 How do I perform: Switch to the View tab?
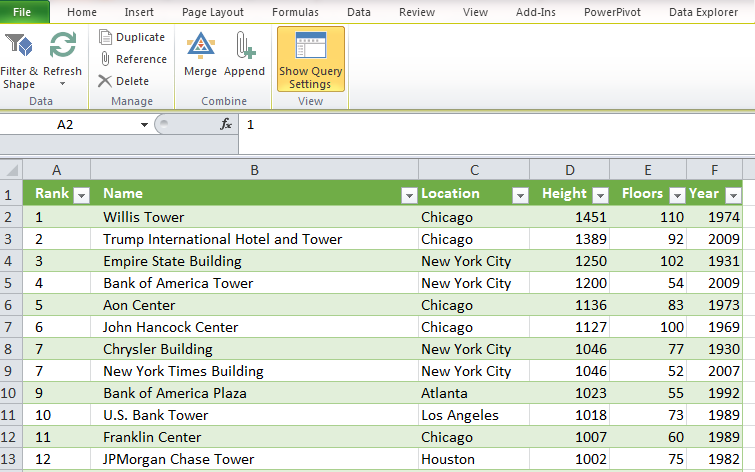(x=475, y=12)
